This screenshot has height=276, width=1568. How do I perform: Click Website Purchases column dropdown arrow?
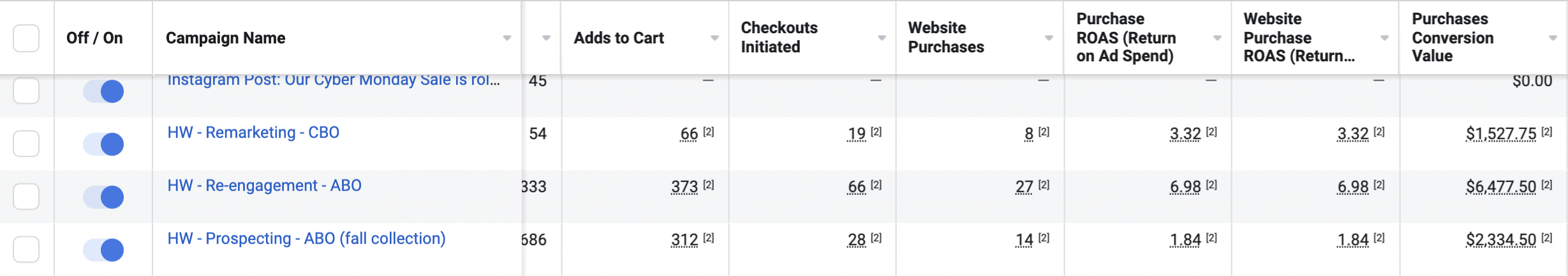(x=1049, y=38)
